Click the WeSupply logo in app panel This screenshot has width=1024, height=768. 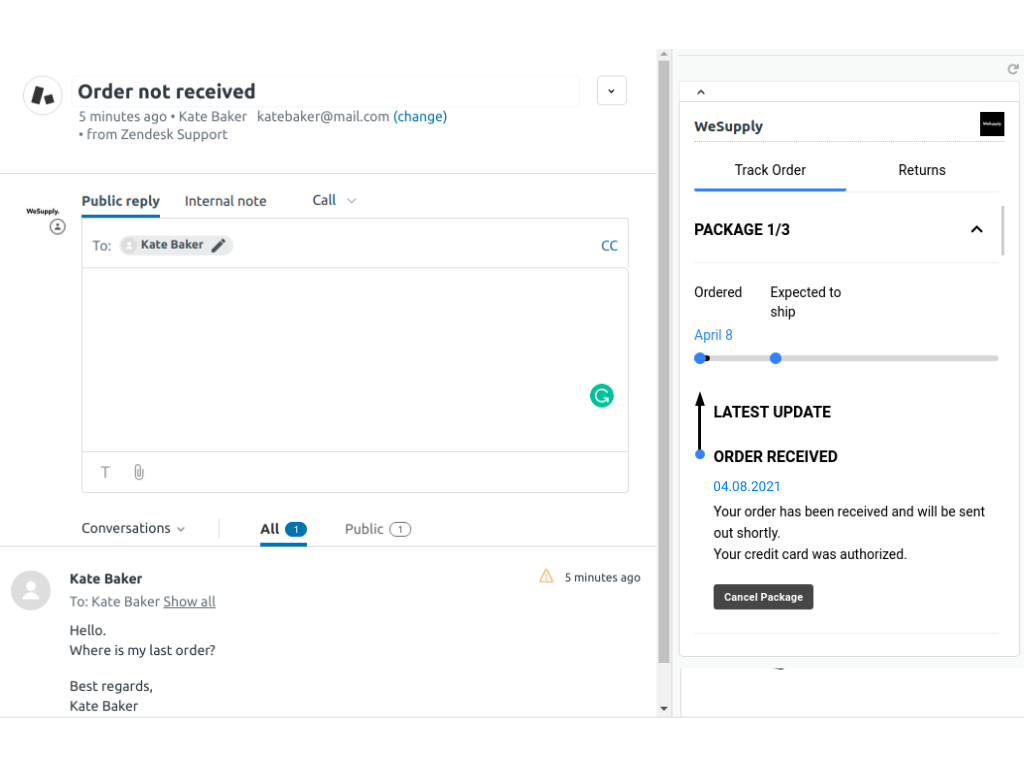click(991, 125)
